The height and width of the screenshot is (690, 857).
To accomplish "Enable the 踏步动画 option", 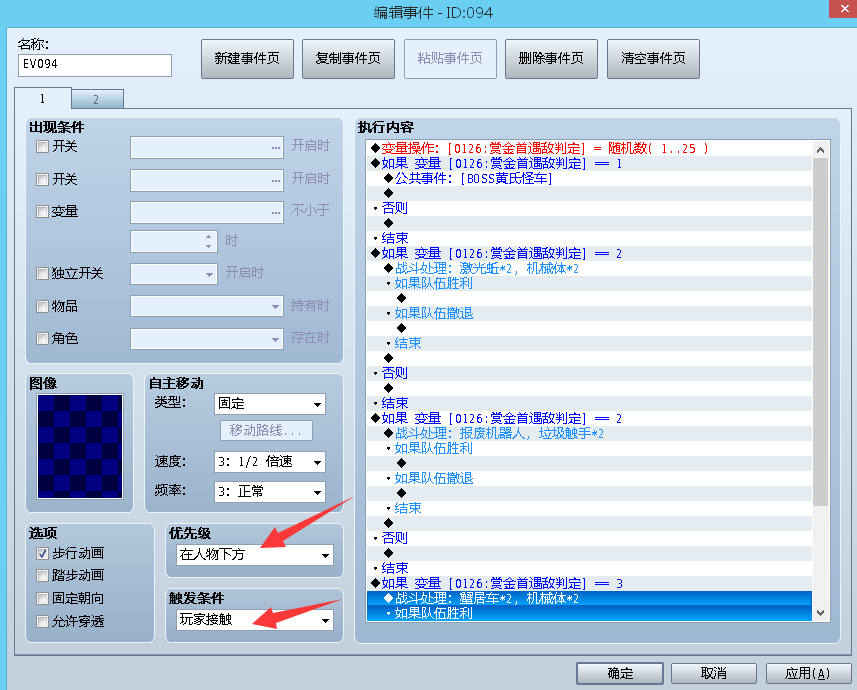I will click(x=42, y=575).
